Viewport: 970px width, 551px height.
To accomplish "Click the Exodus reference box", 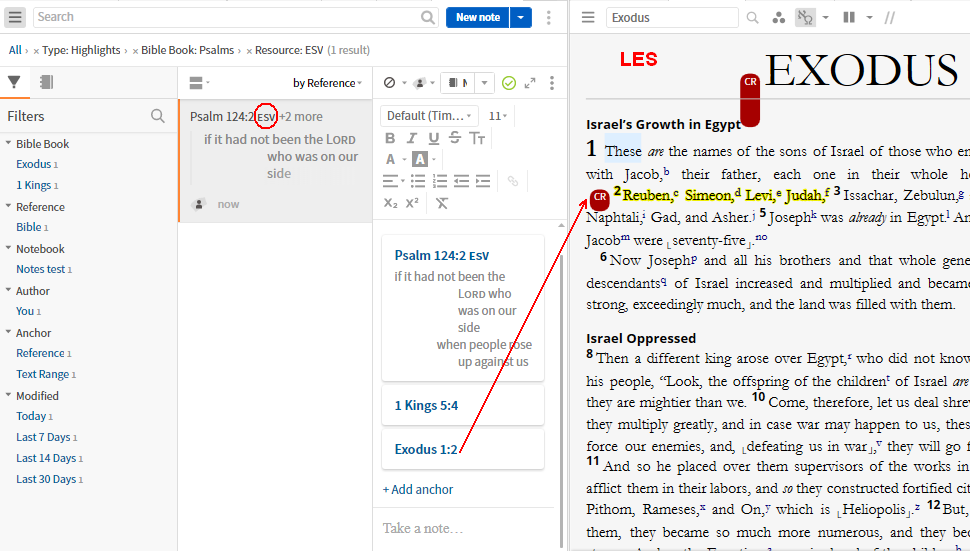I will point(672,17).
